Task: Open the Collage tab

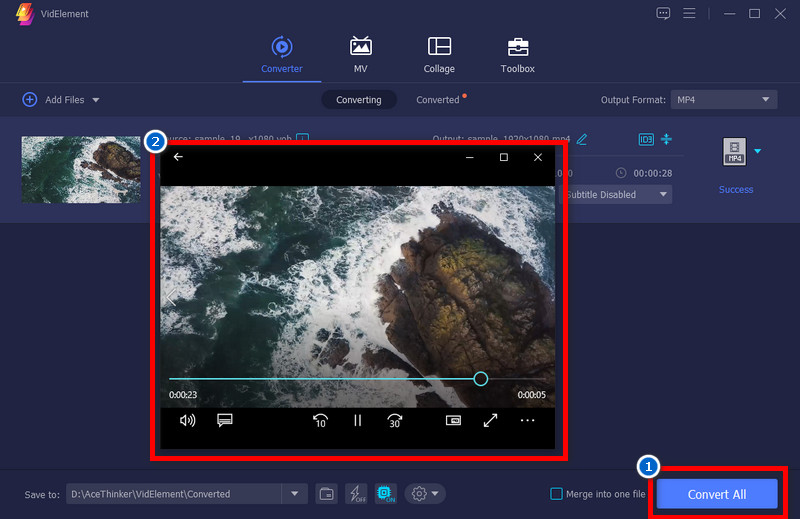Action: click(439, 55)
